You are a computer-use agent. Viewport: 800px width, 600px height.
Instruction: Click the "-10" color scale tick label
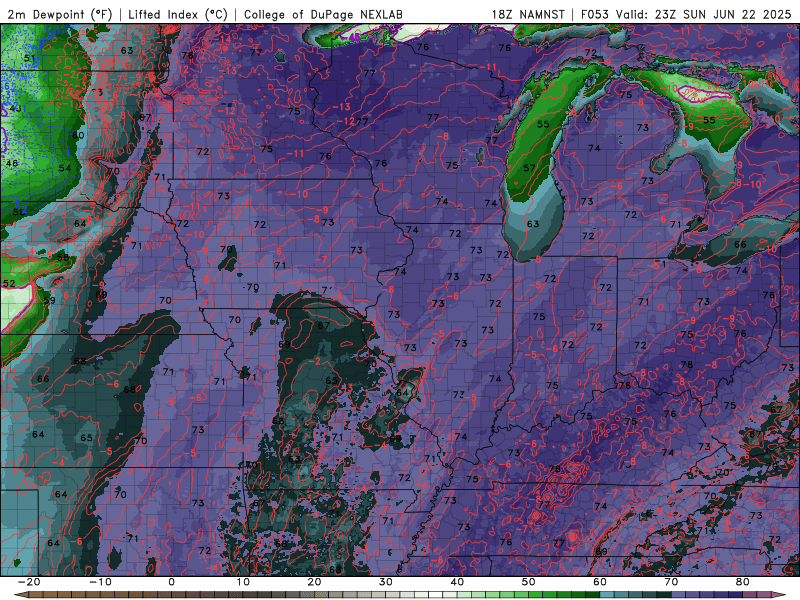(x=100, y=582)
